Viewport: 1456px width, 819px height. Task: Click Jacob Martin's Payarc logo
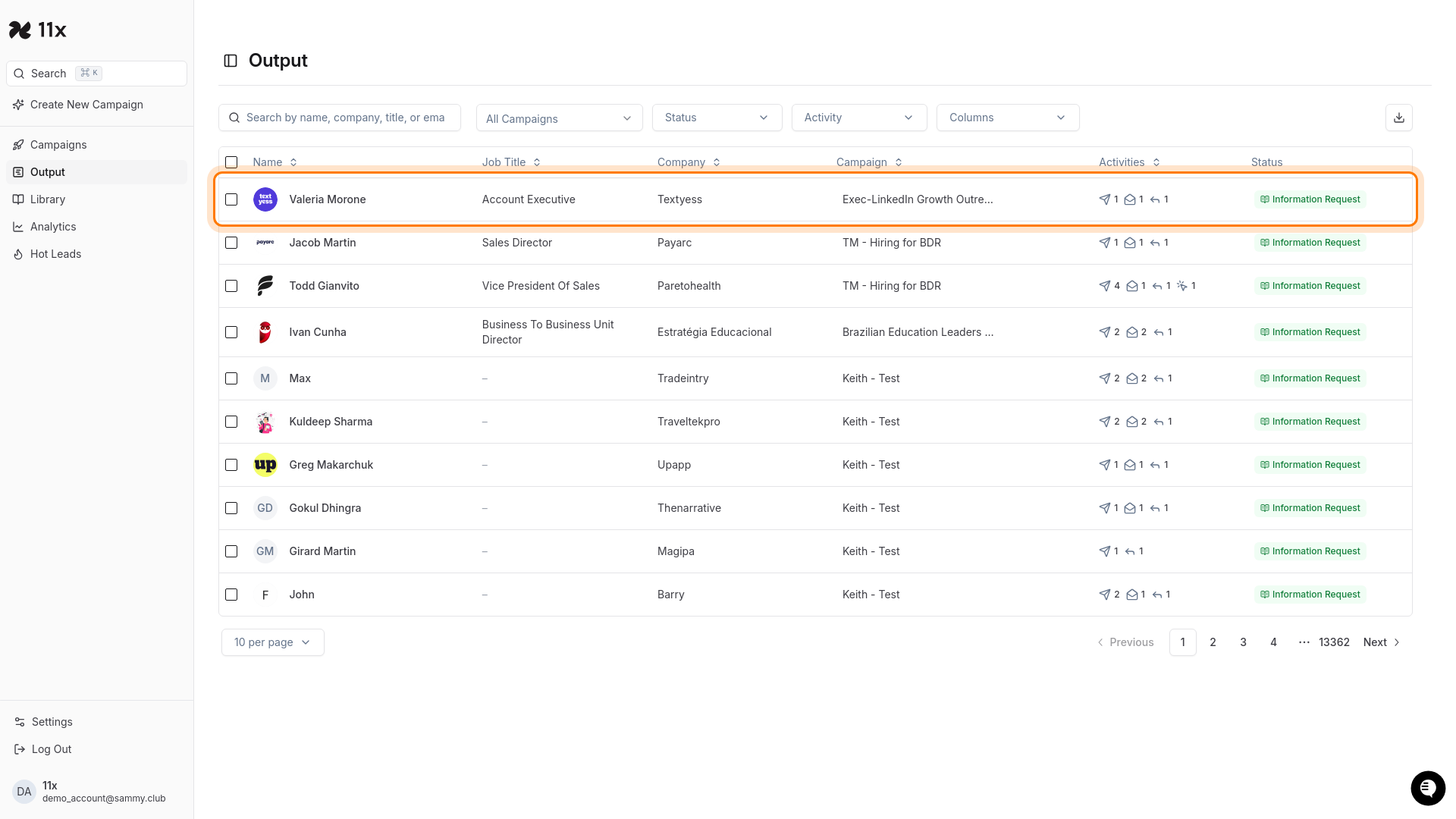[x=265, y=243]
